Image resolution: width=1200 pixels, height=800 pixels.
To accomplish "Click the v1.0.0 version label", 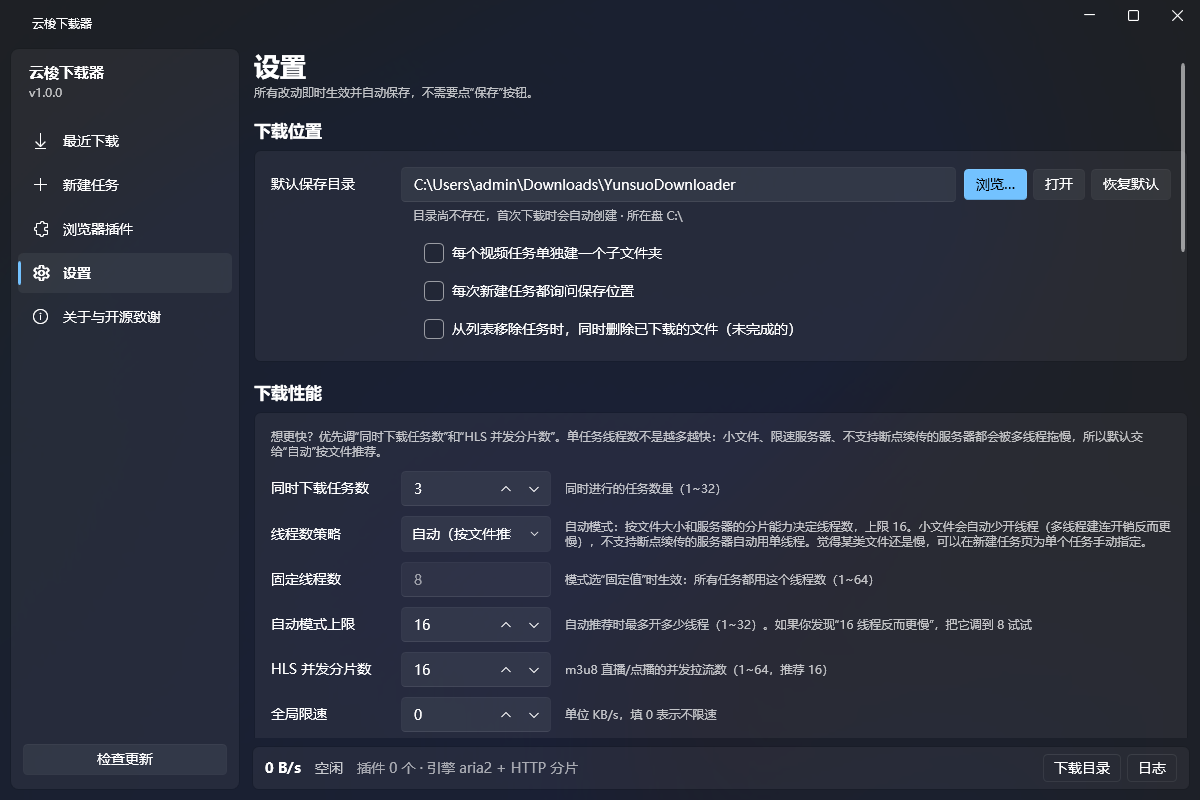I will click(46, 92).
